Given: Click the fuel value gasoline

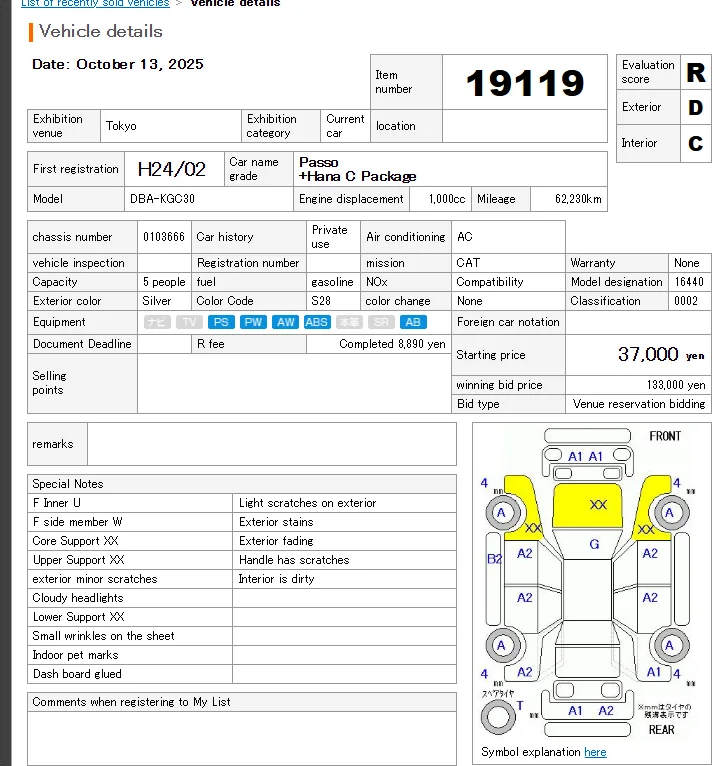Looking at the screenshot, I should (x=332, y=282).
